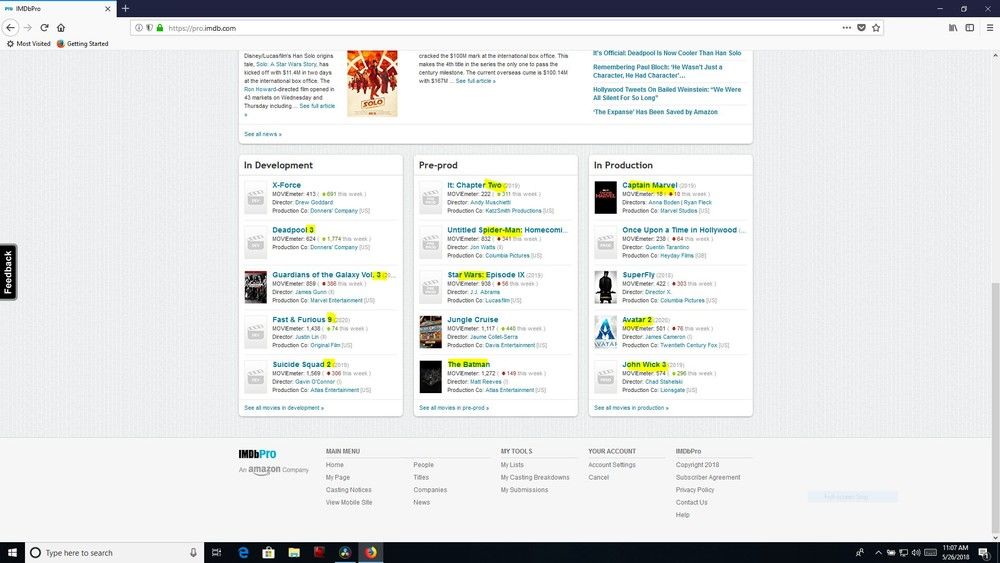1000x563 pixels.
Task: Open Deadpool 3 title page
Action: pos(293,230)
